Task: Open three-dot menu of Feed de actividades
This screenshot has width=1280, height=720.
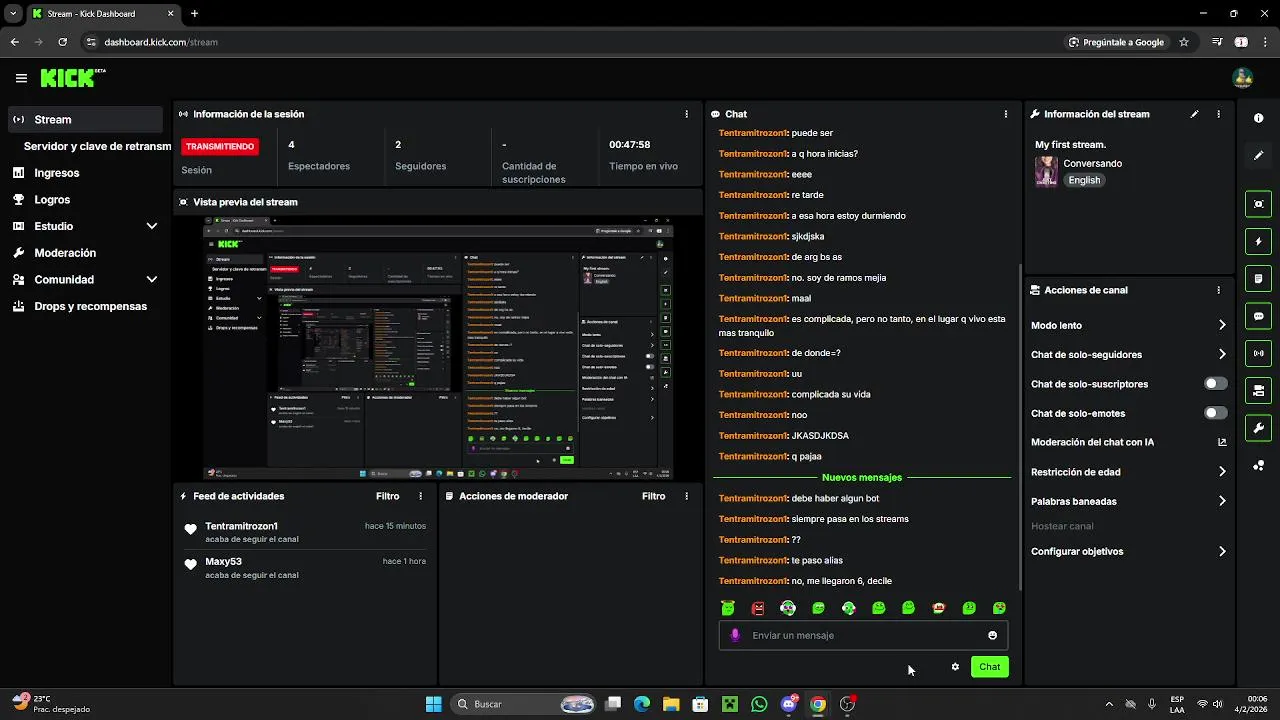Action: (x=420, y=496)
